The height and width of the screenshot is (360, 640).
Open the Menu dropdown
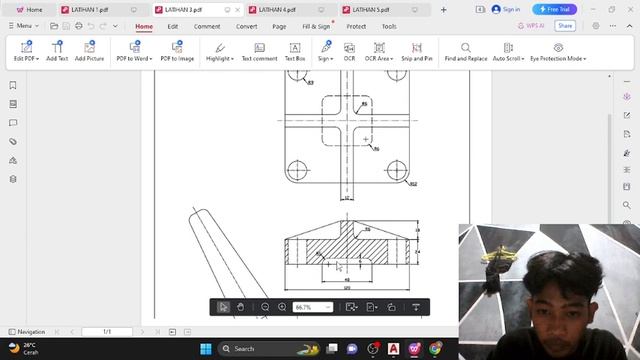(24, 26)
